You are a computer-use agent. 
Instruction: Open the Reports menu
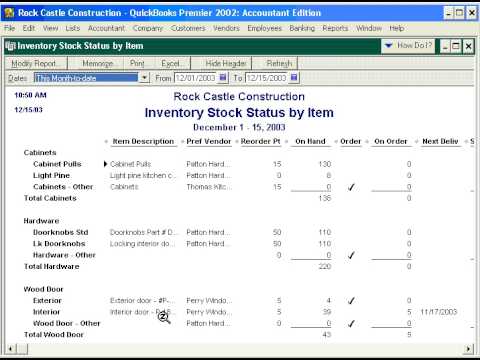[335, 28]
